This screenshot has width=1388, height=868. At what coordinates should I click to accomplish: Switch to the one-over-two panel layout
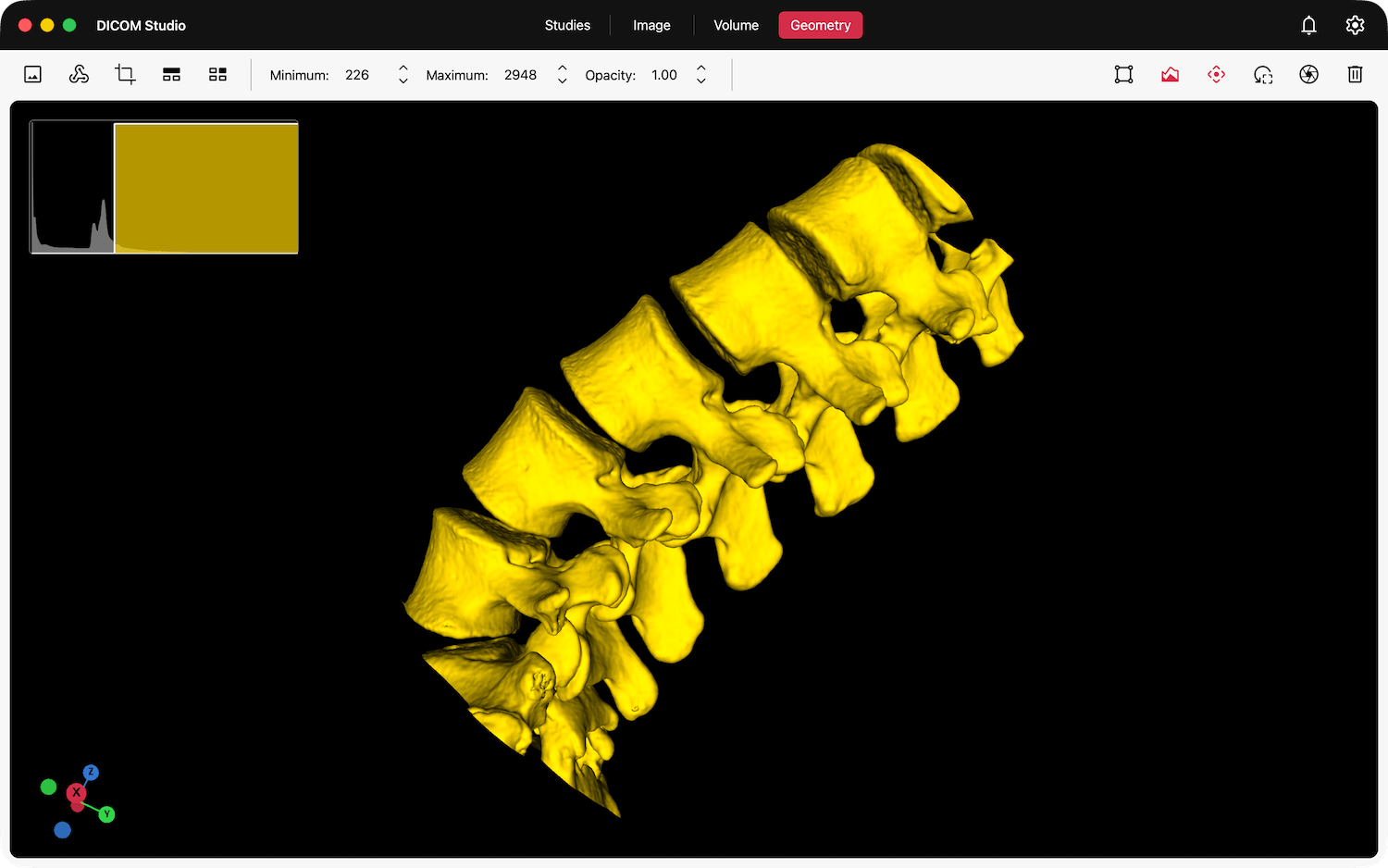171,75
